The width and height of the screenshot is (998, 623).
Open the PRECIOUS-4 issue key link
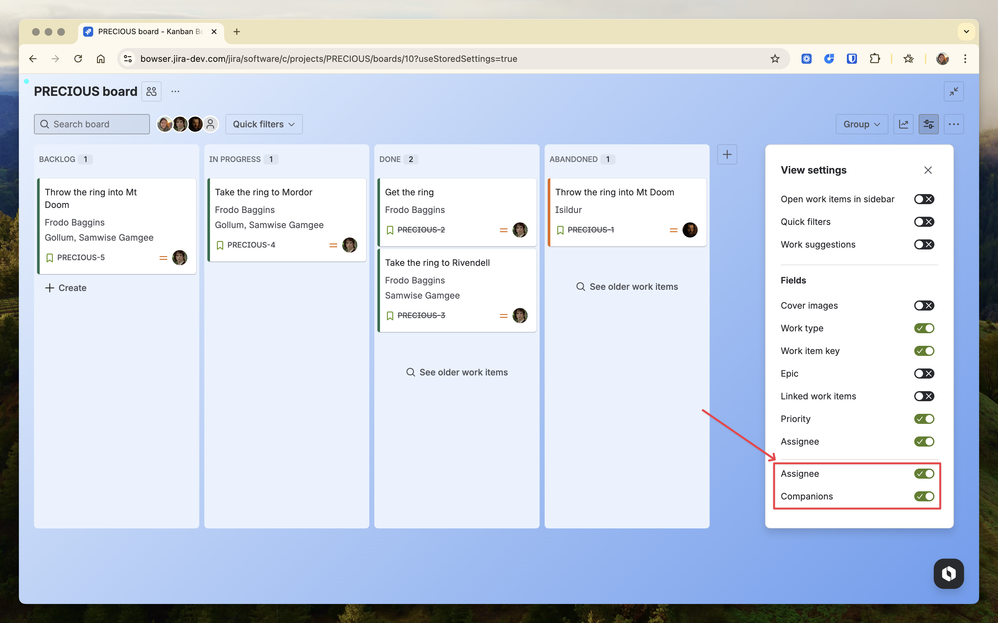coord(251,245)
